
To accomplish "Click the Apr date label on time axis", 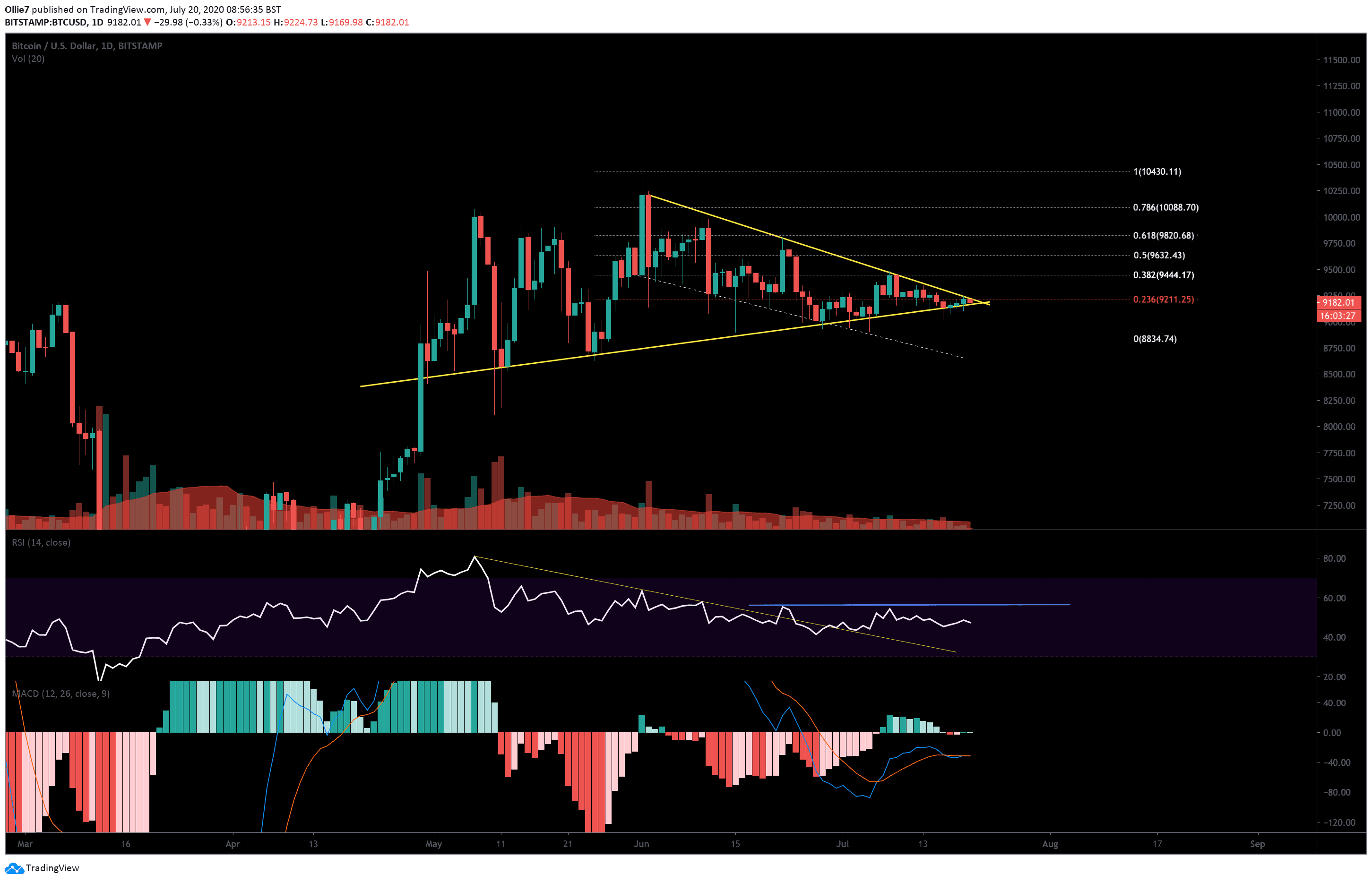I will click(233, 844).
